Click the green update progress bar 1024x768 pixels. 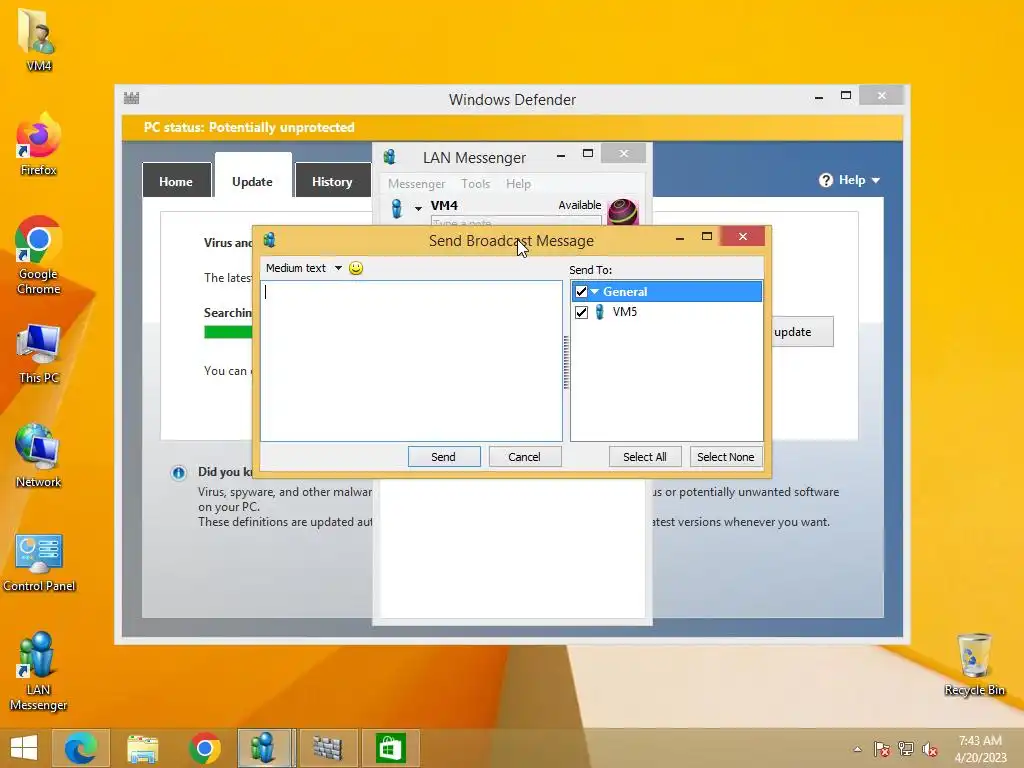tap(228, 332)
